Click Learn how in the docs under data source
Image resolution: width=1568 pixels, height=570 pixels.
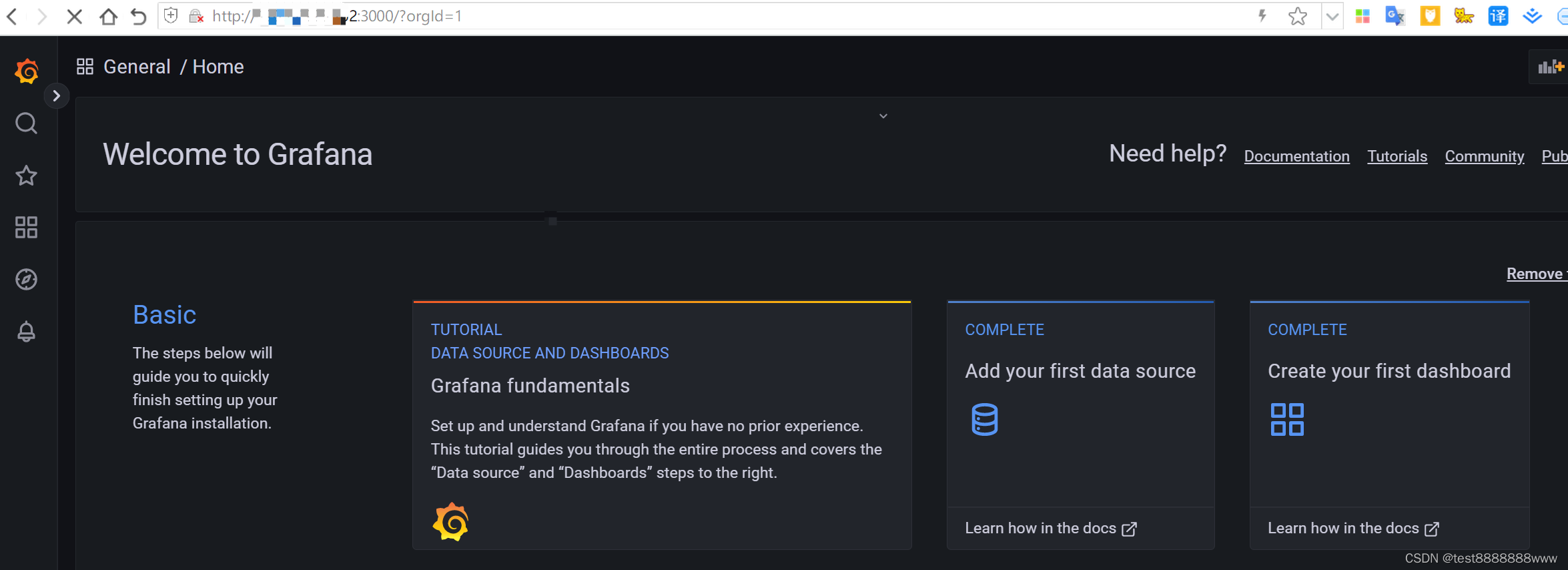pyautogui.click(x=1050, y=528)
